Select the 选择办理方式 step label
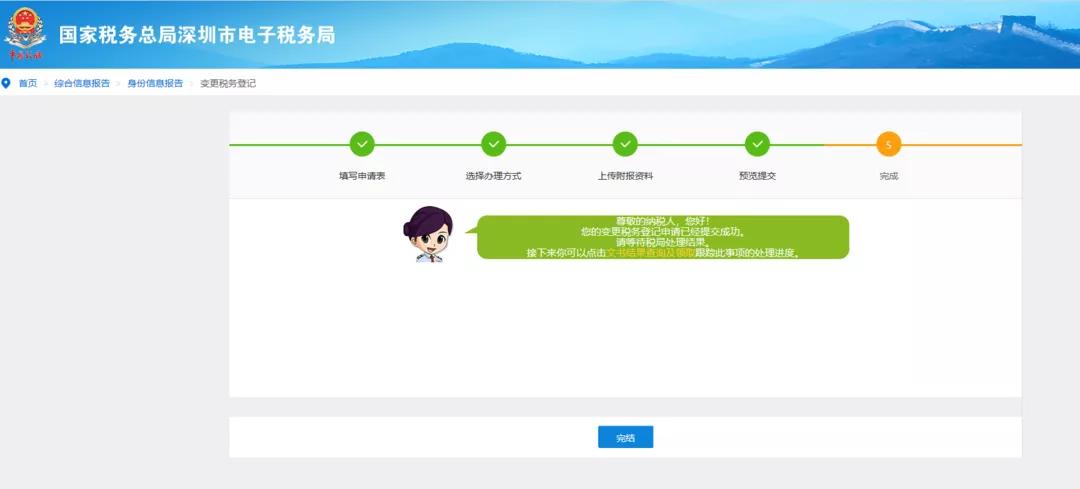 (x=494, y=176)
